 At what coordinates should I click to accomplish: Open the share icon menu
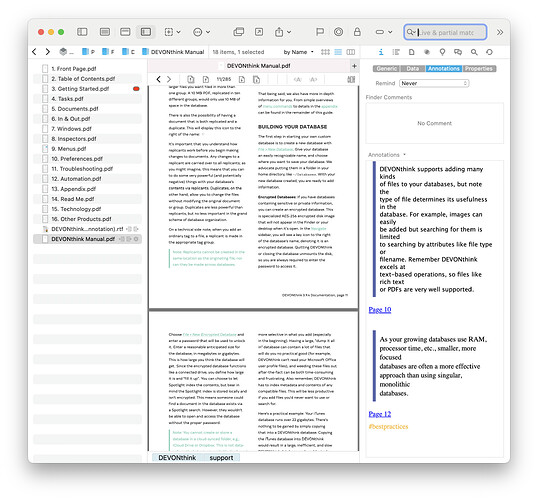pyautogui.click(x=283, y=32)
